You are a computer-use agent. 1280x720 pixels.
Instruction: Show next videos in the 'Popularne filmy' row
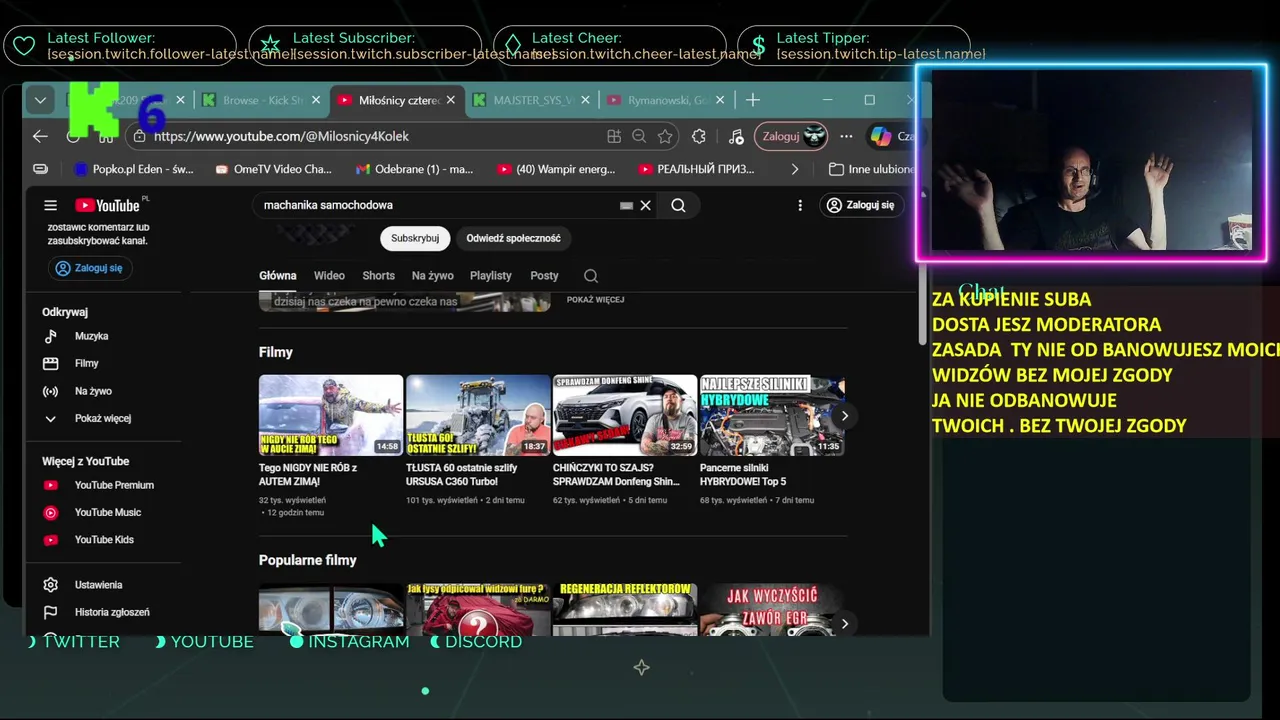[844, 624]
